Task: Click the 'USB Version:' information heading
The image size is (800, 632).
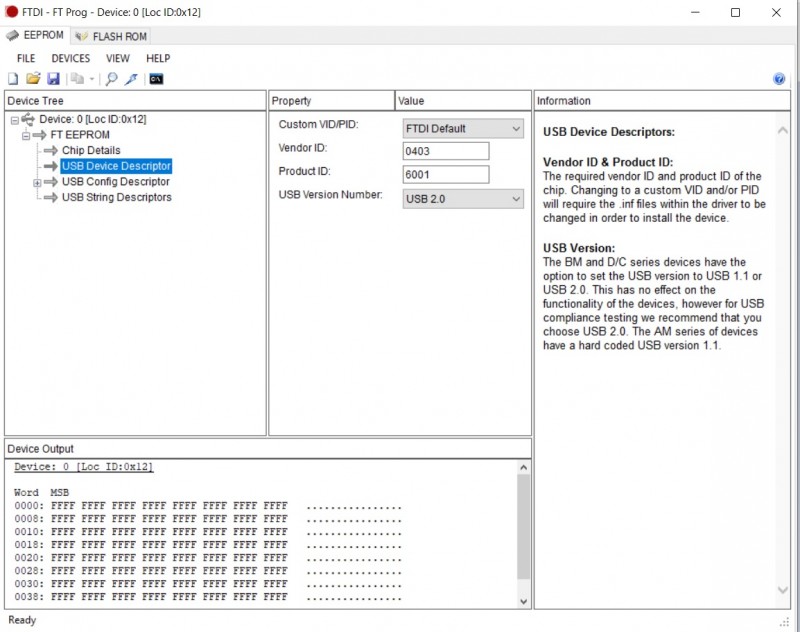Action: (x=579, y=248)
